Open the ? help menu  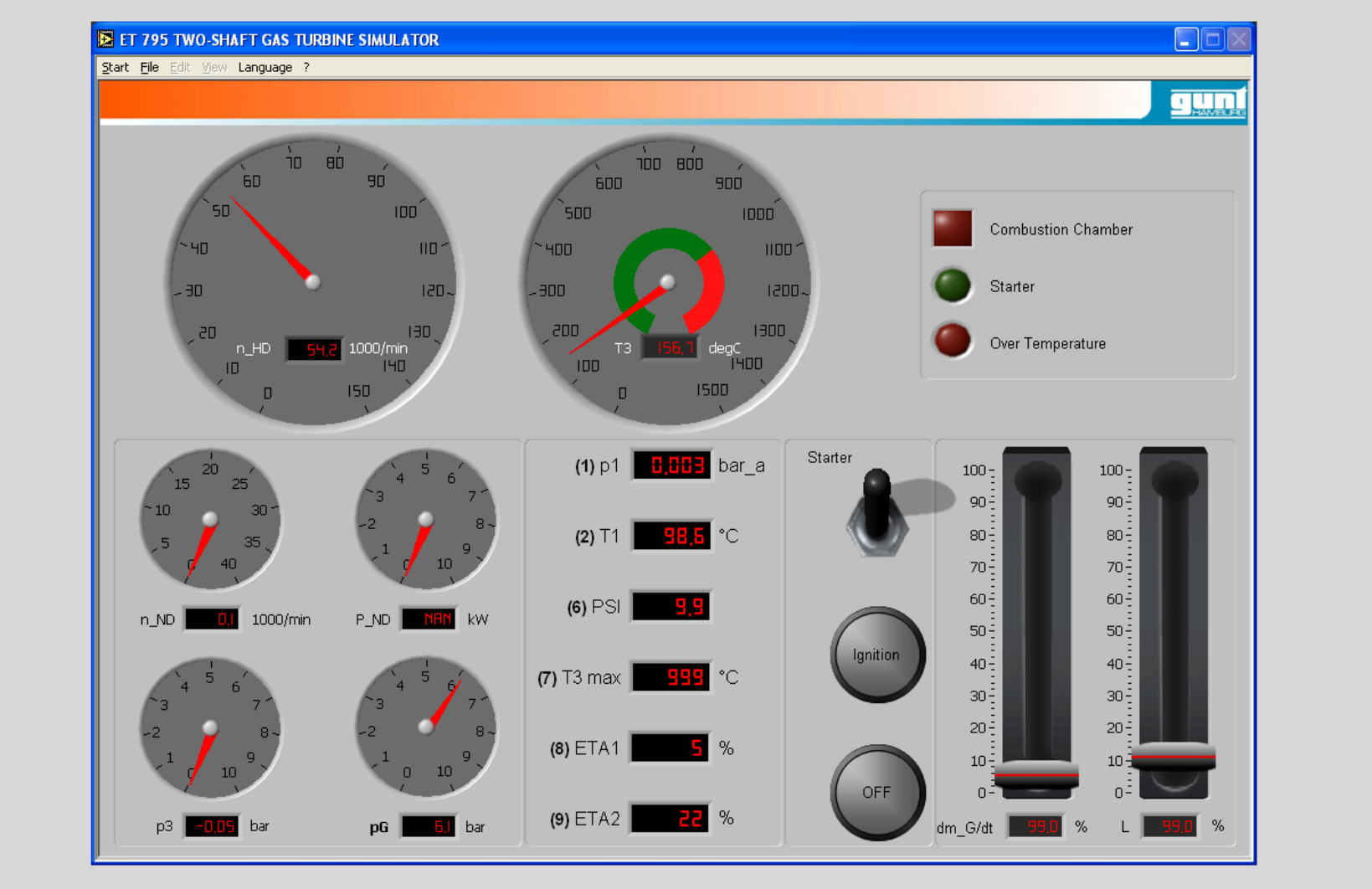click(306, 67)
